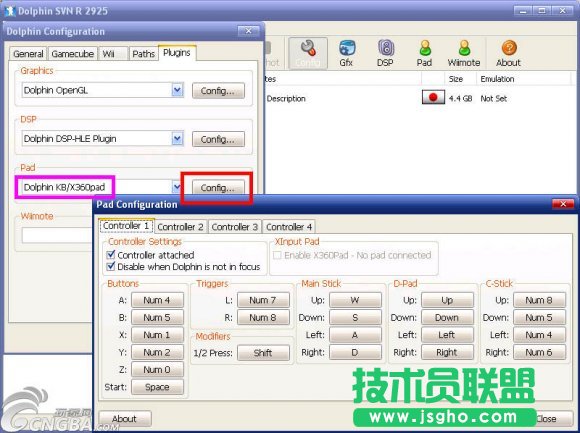The height and width of the screenshot is (433, 580).
Task: Open the Dolphin DSP-HLE Plugin combo box
Action: pyautogui.click(x=102, y=139)
